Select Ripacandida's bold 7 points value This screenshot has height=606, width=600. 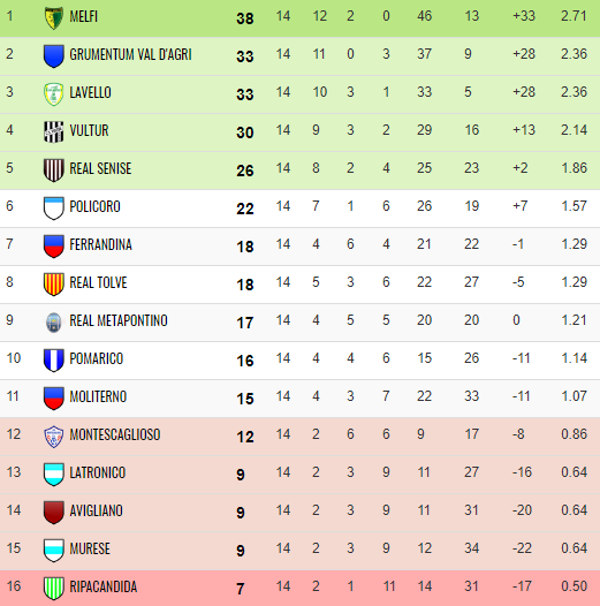tap(240, 589)
